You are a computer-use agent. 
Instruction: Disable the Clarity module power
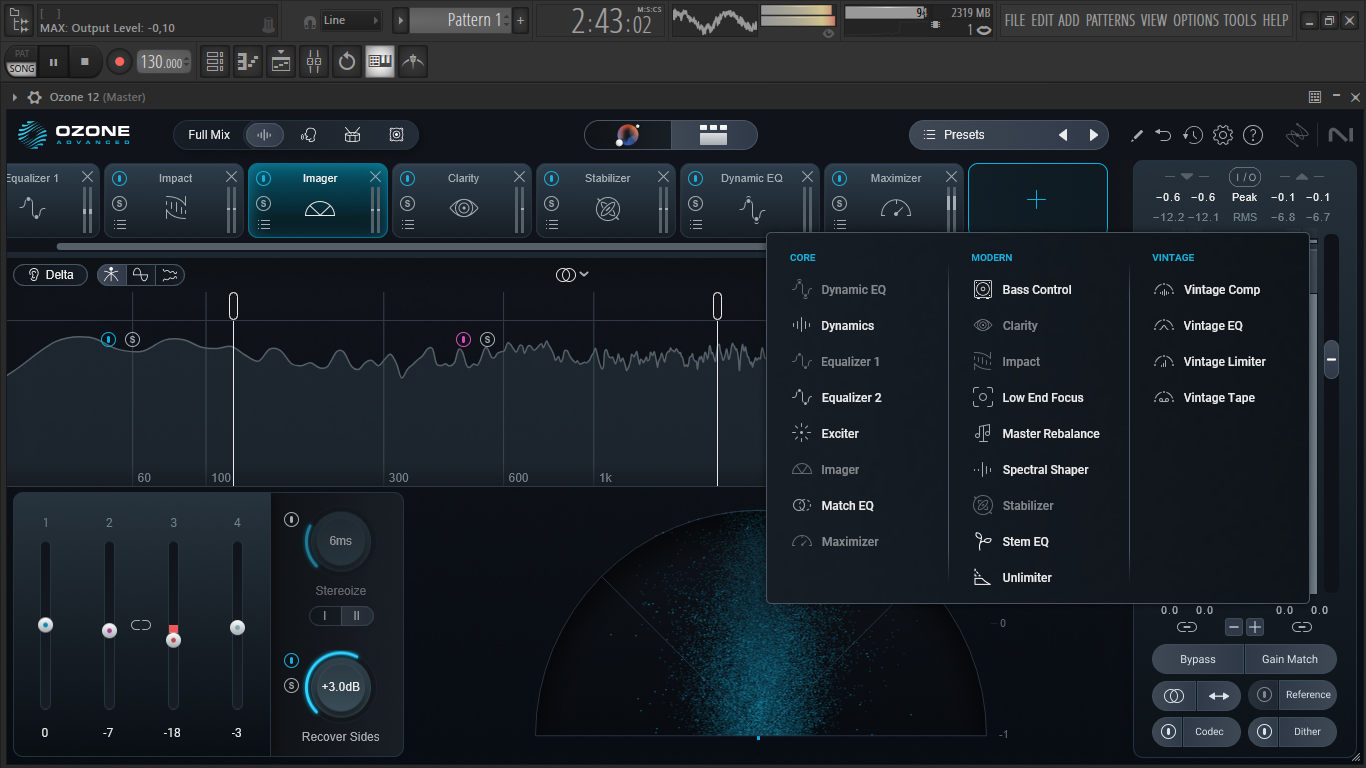(408, 178)
